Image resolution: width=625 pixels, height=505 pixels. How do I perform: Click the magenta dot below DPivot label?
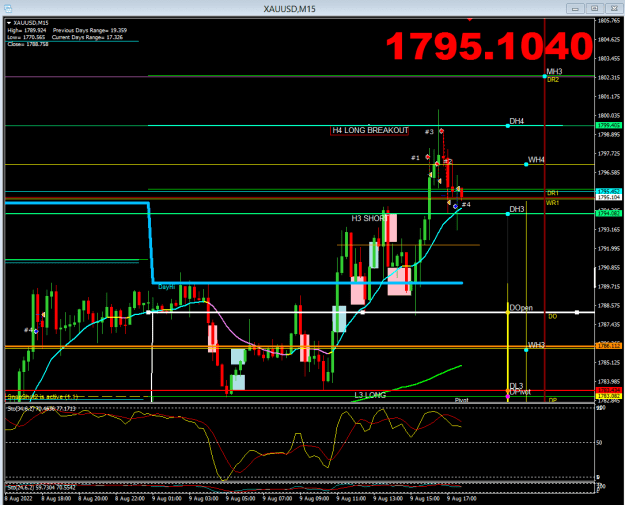(508, 397)
